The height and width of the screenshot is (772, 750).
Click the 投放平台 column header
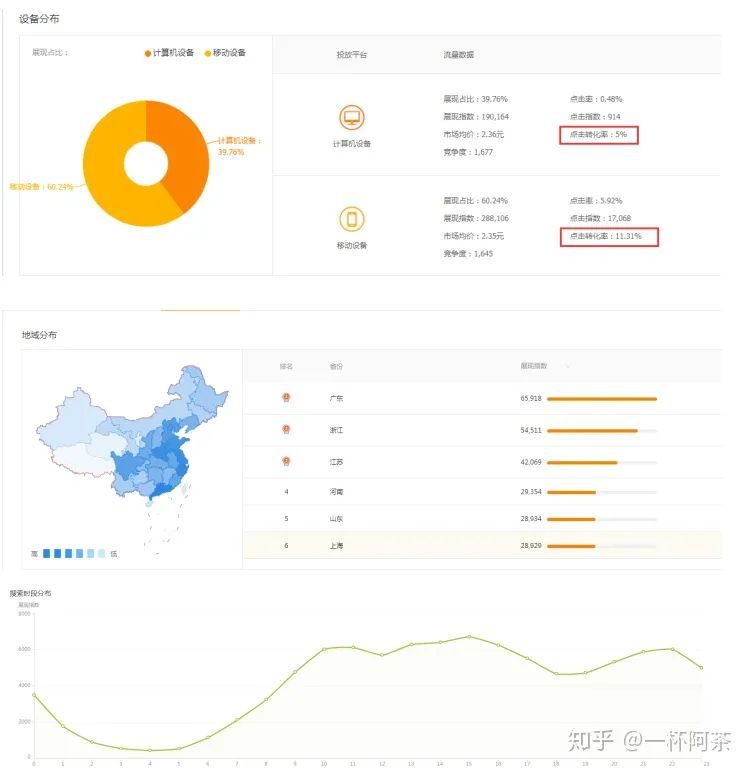point(352,55)
